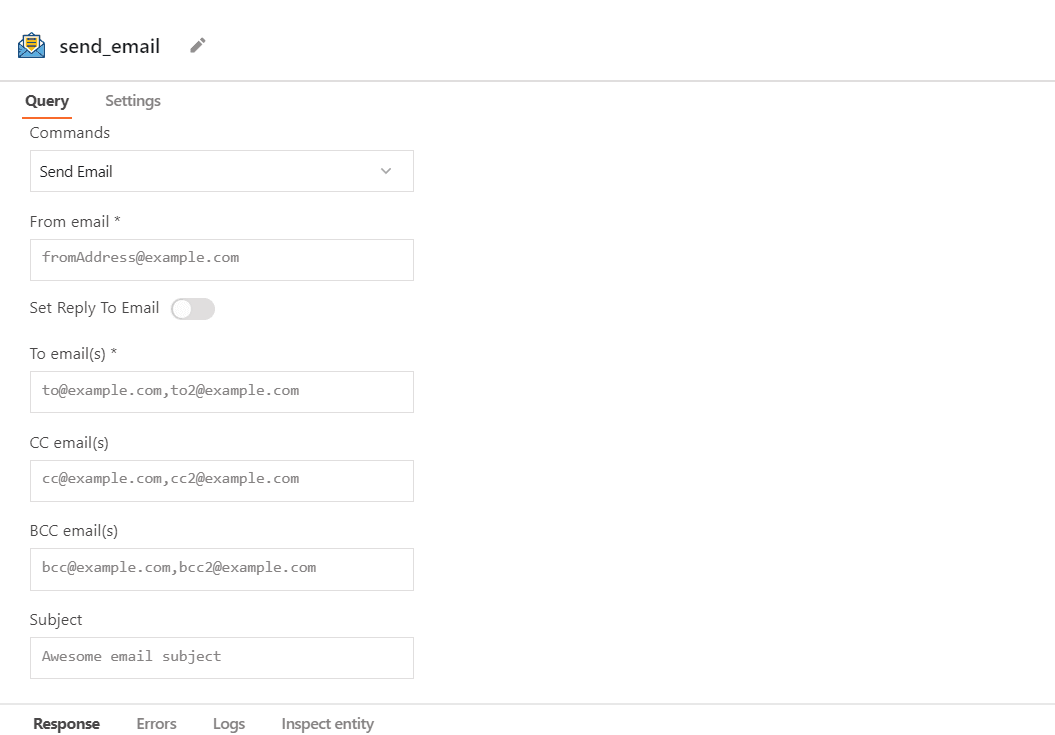This screenshot has height=735, width=1055.
Task: Focus the From email input field
Action: click(x=221, y=259)
